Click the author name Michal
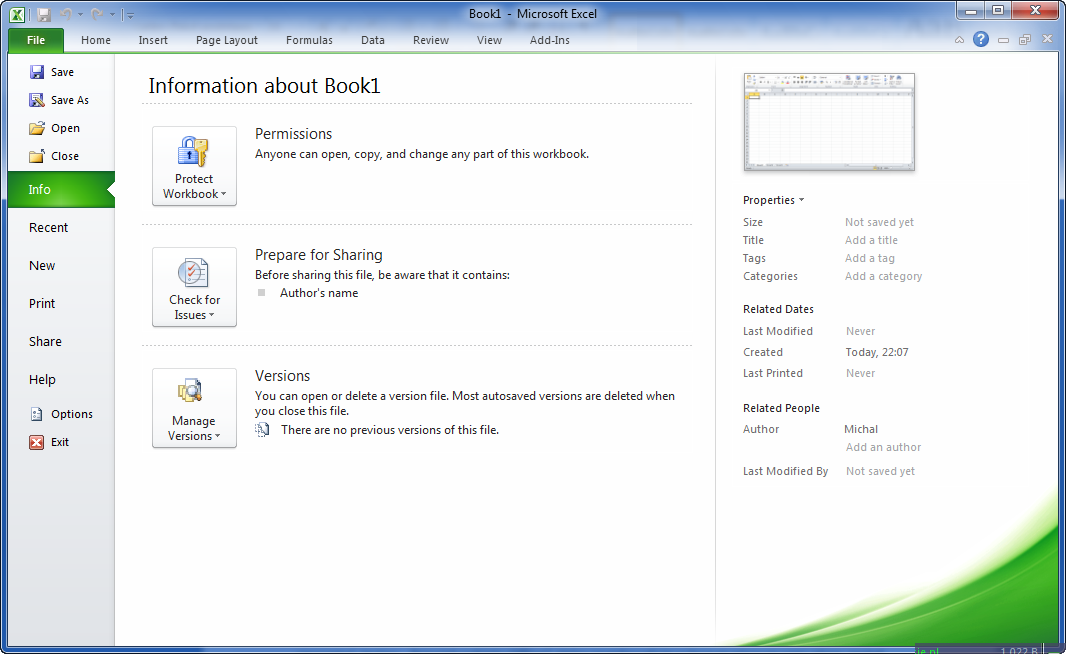This screenshot has width=1066, height=654. [861, 429]
